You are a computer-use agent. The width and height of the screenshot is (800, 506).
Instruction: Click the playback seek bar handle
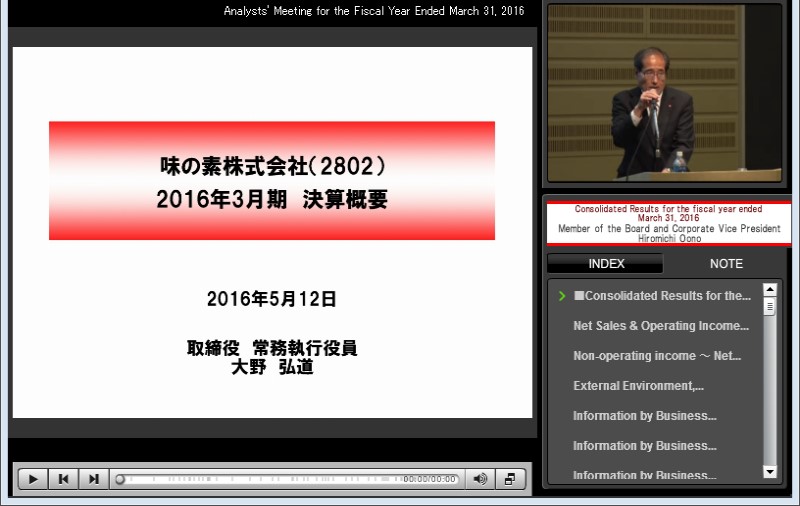click(120, 479)
